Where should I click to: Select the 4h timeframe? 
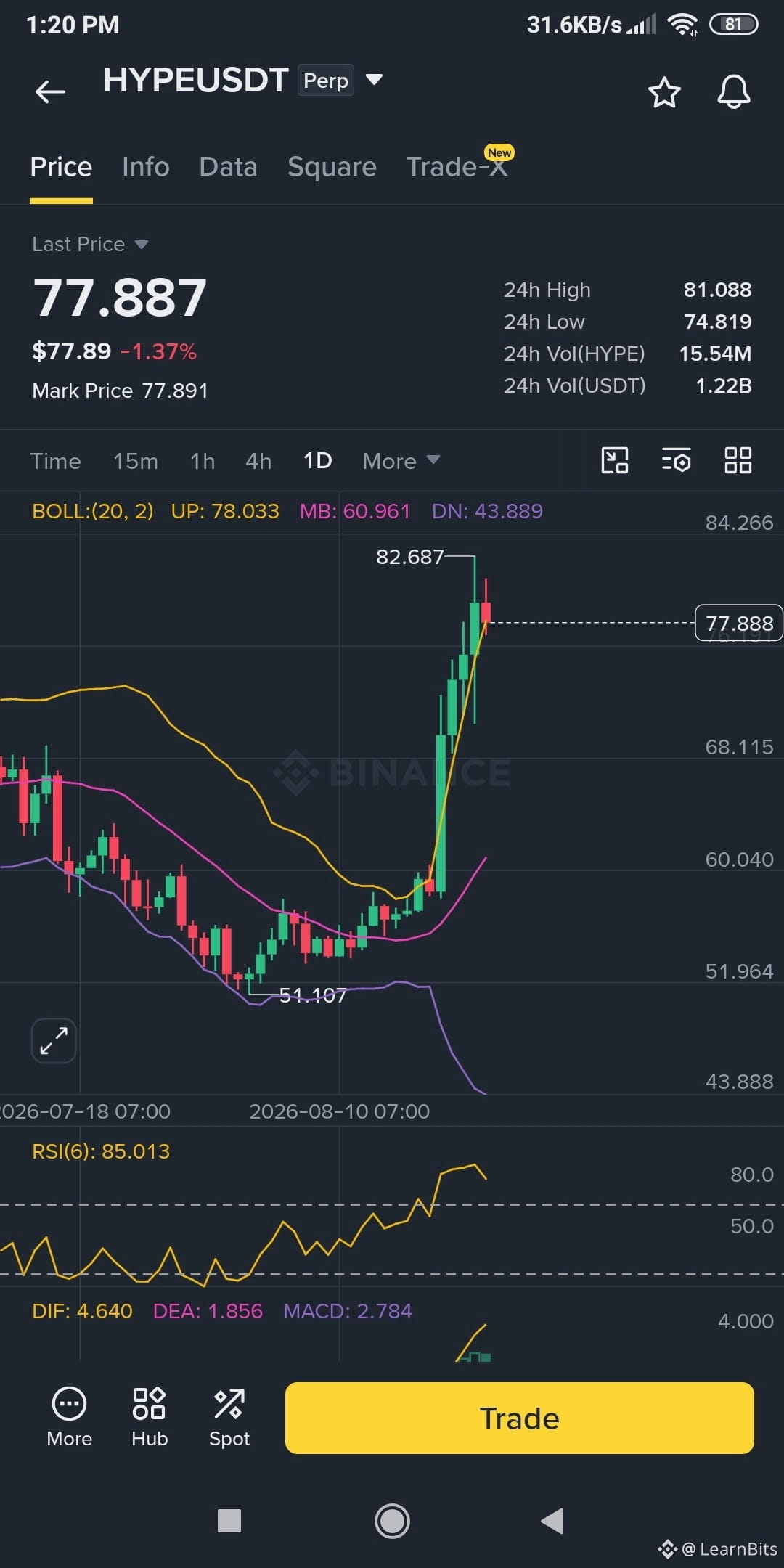coord(258,461)
